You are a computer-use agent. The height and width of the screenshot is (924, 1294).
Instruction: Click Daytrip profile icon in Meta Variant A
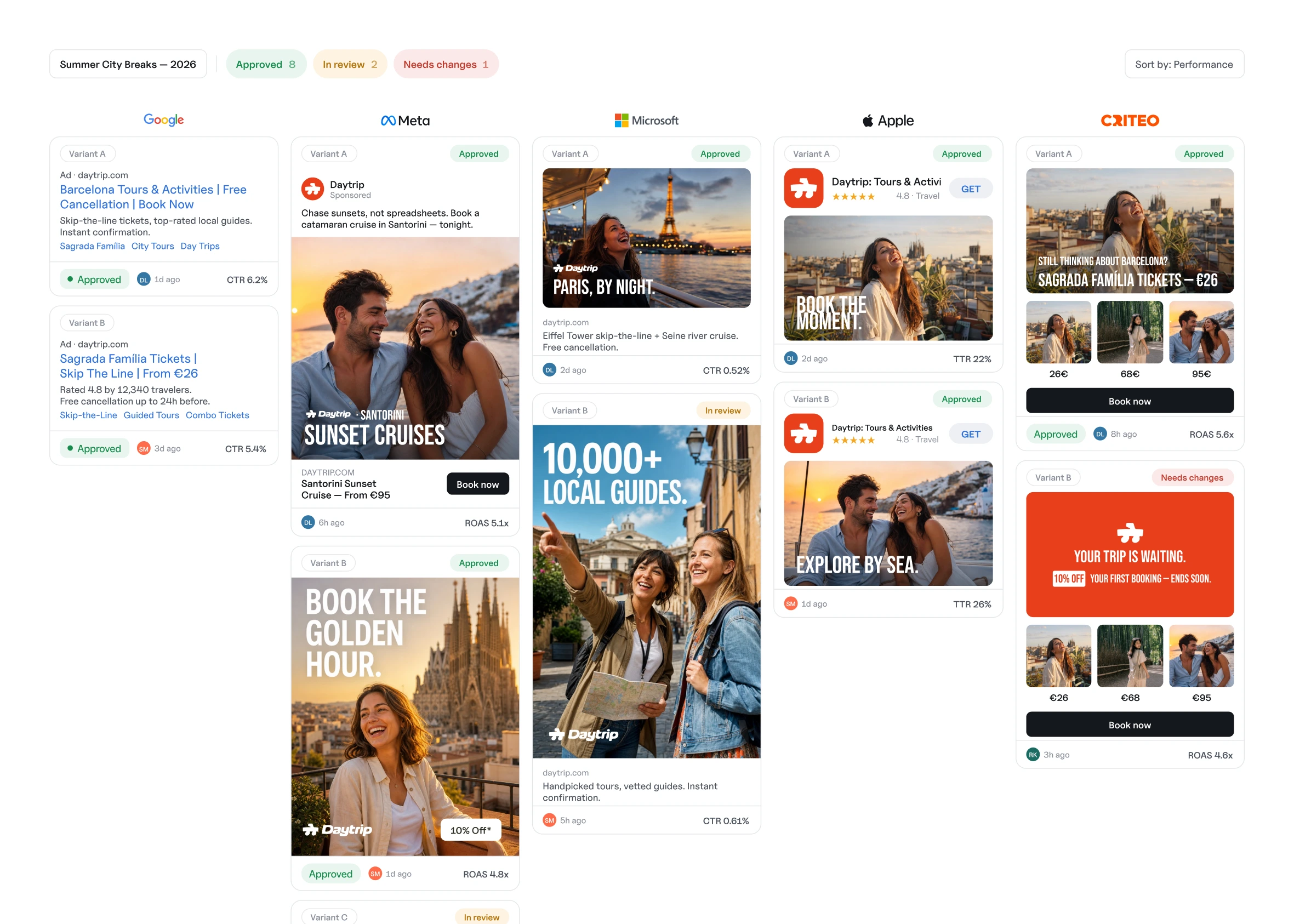coord(312,189)
